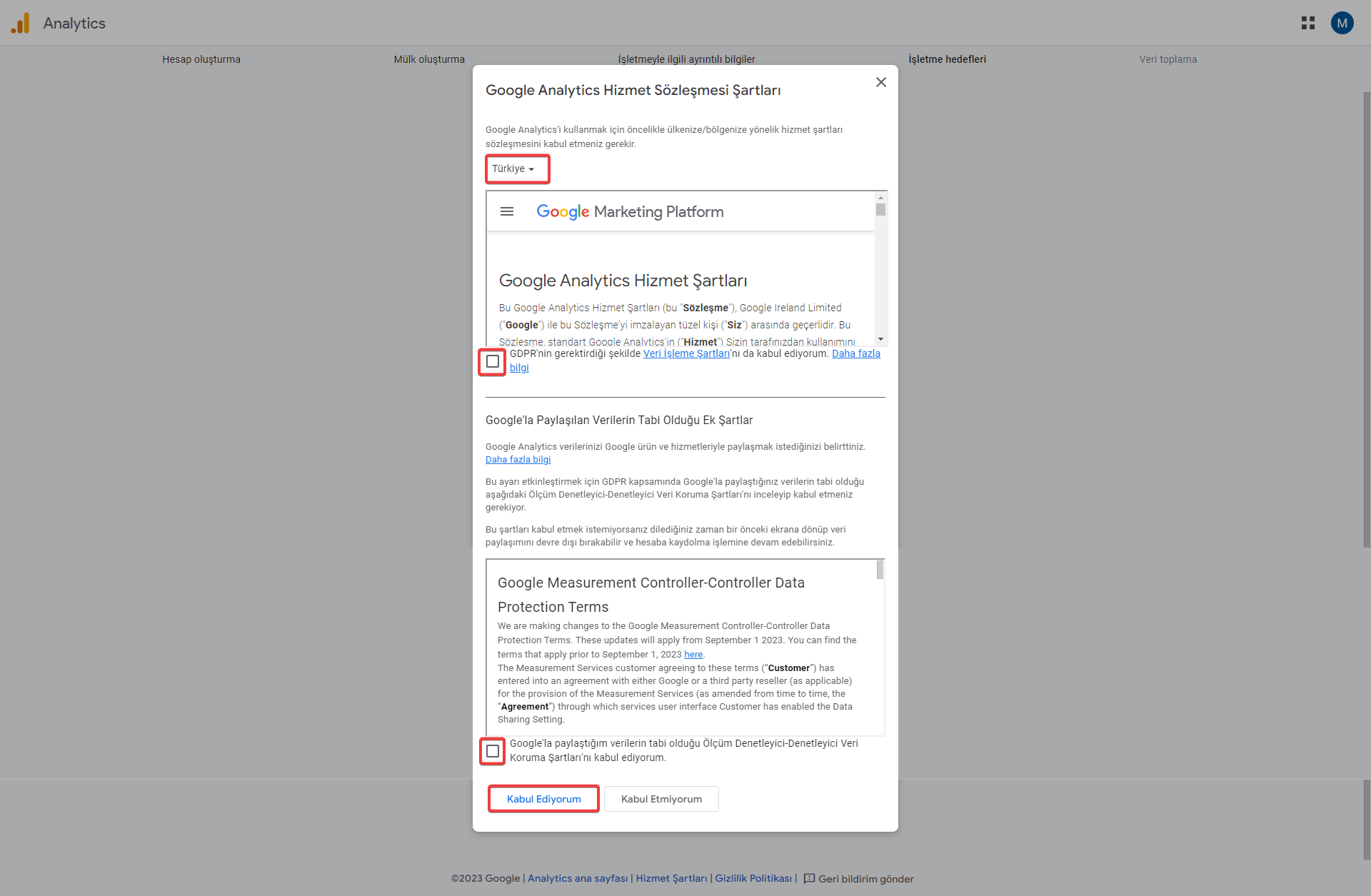Click the Kabul Ediyorum button
Image resolution: width=1371 pixels, height=896 pixels.
pos(543,799)
